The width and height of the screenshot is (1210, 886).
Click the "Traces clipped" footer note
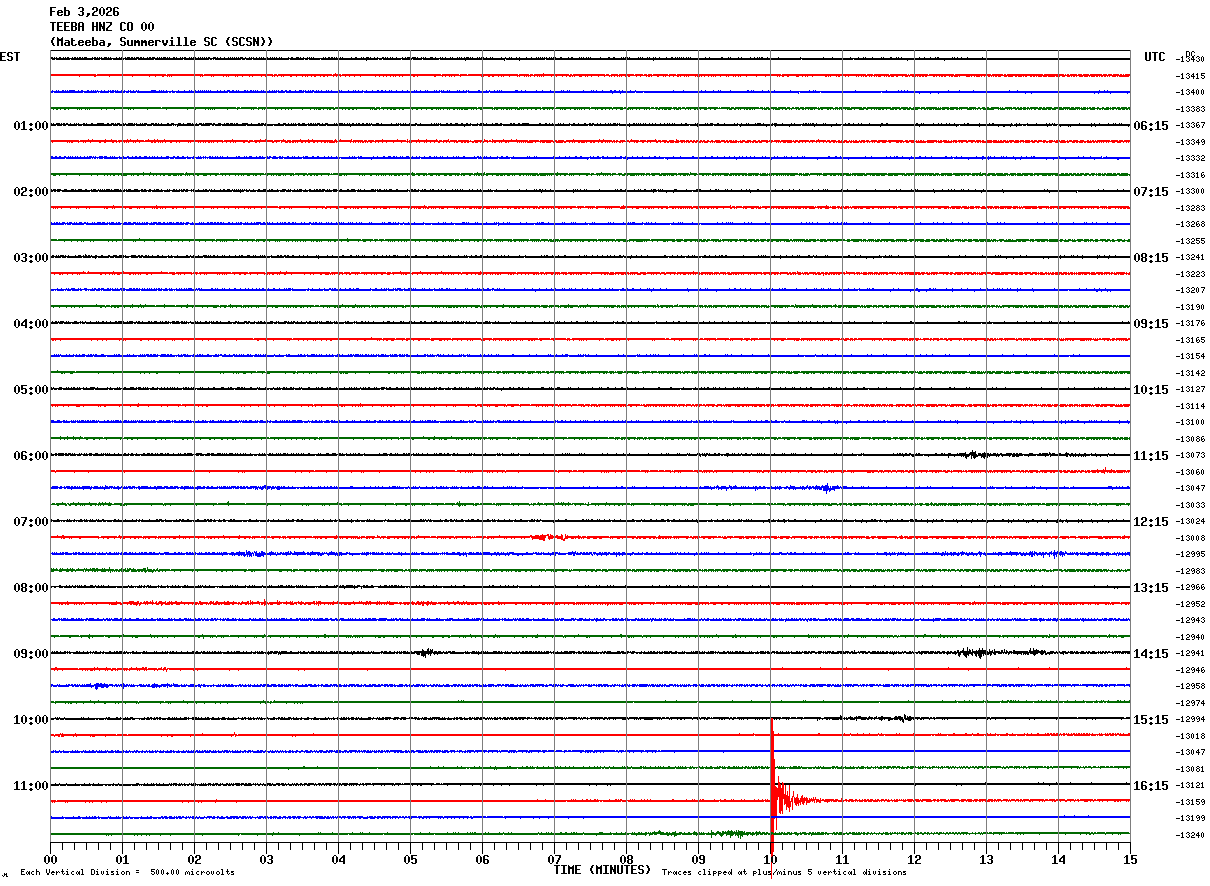pos(784,873)
